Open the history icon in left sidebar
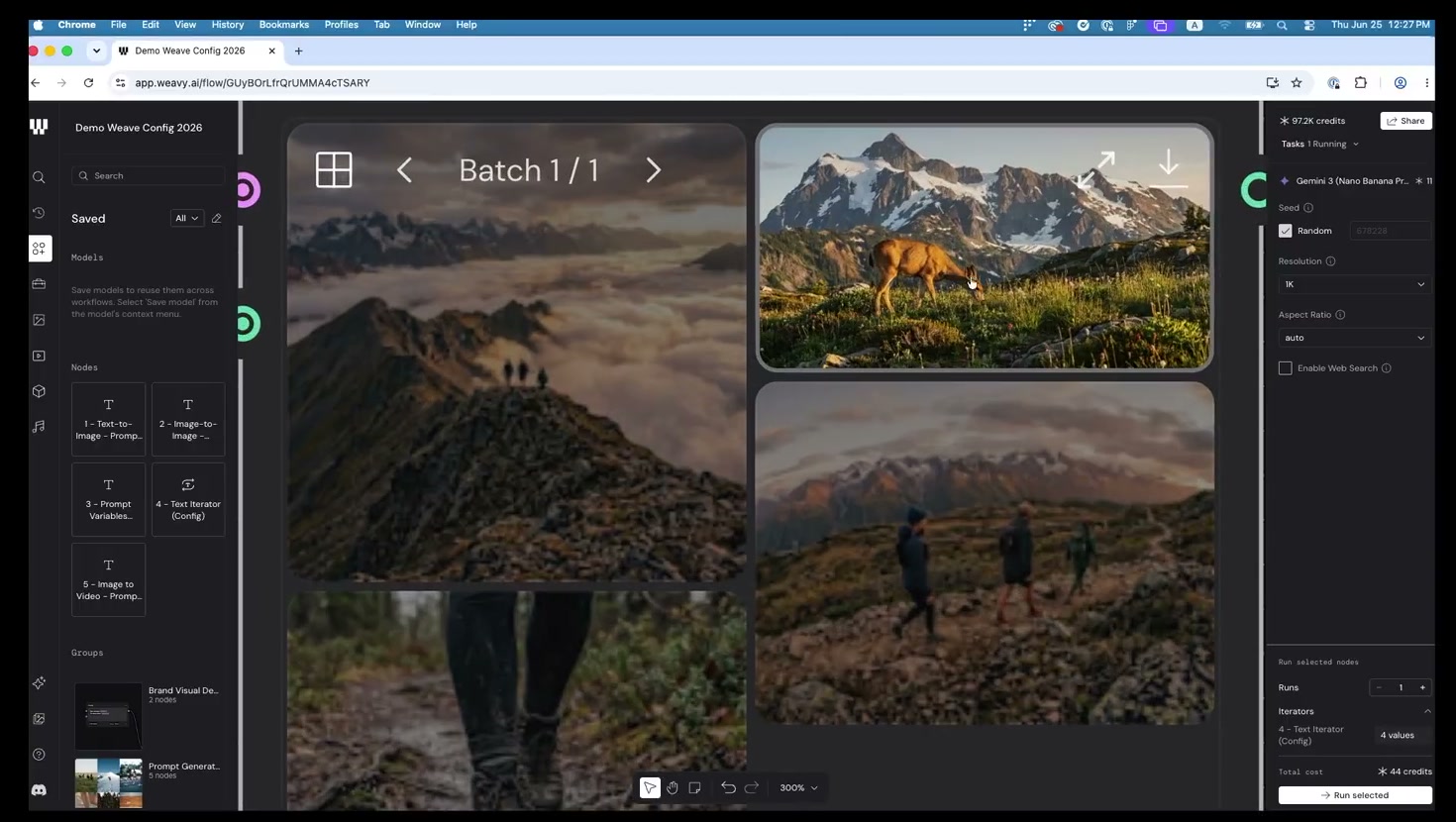This screenshot has width=1456, height=822. click(x=39, y=213)
